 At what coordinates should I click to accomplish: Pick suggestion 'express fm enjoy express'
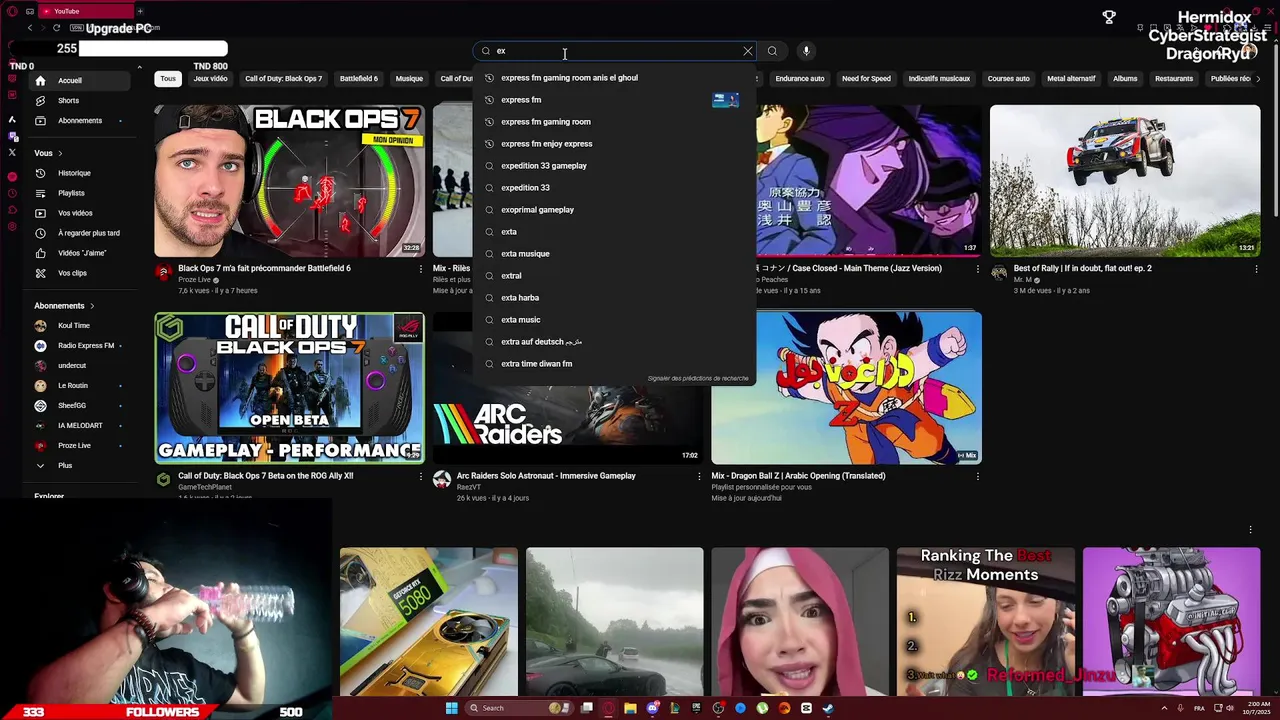(x=615, y=144)
